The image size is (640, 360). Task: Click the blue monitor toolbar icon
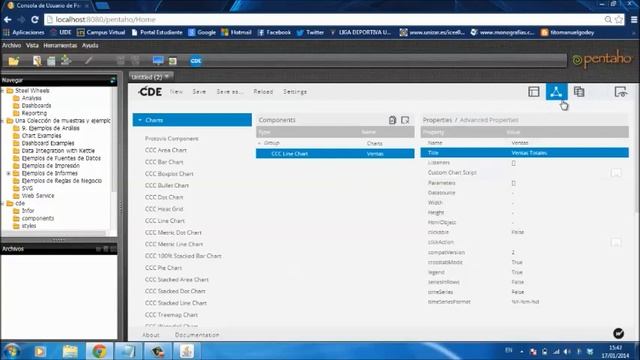[x=158, y=61]
